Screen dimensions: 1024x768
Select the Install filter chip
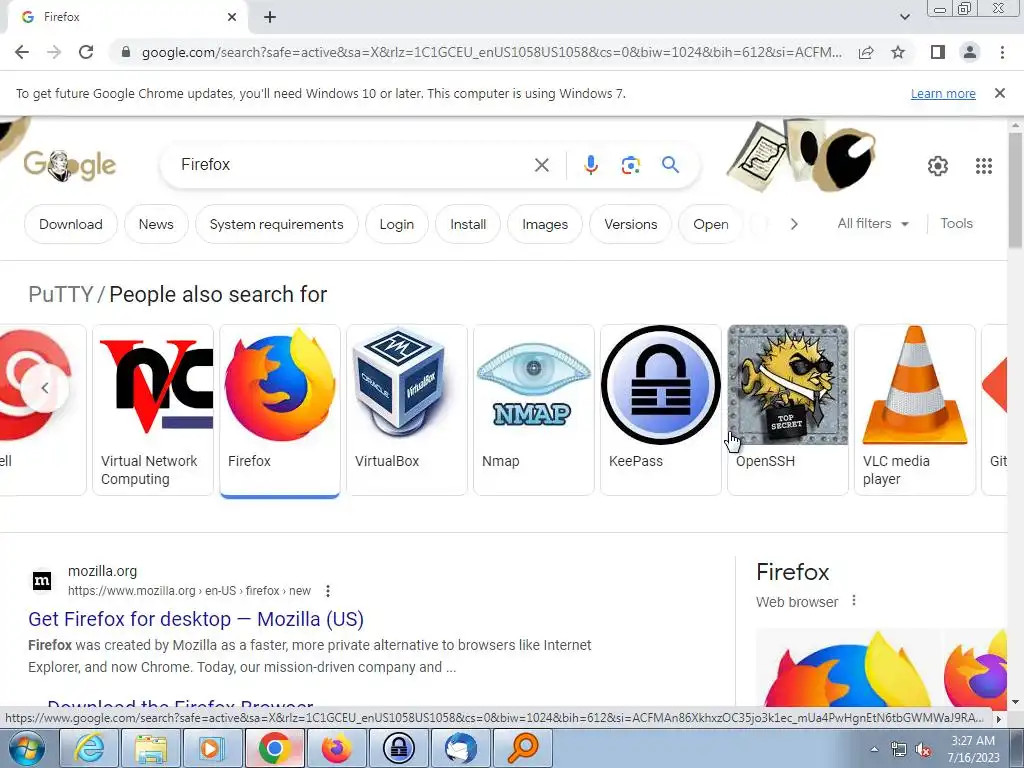pyautogui.click(x=468, y=224)
